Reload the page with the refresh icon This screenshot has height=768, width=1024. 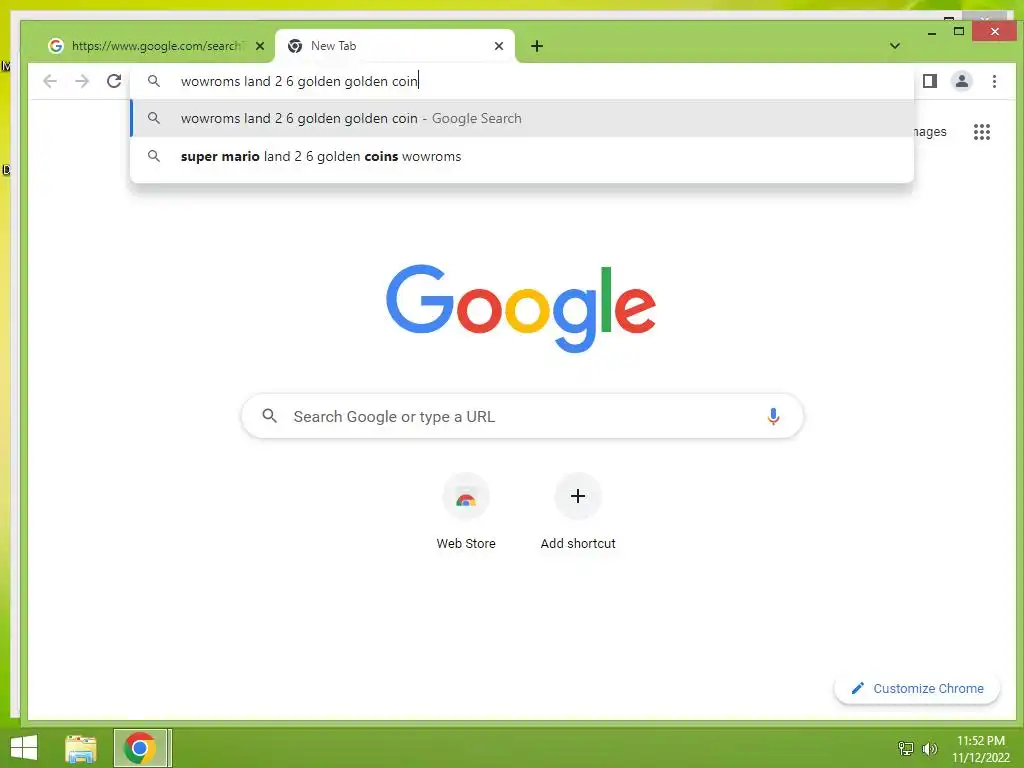click(114, 81)
